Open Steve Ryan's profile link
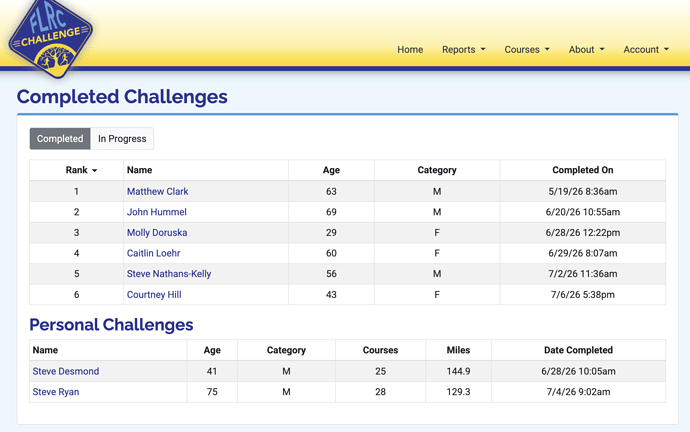This screenshot has width=690, height=432. coord(56,392)
